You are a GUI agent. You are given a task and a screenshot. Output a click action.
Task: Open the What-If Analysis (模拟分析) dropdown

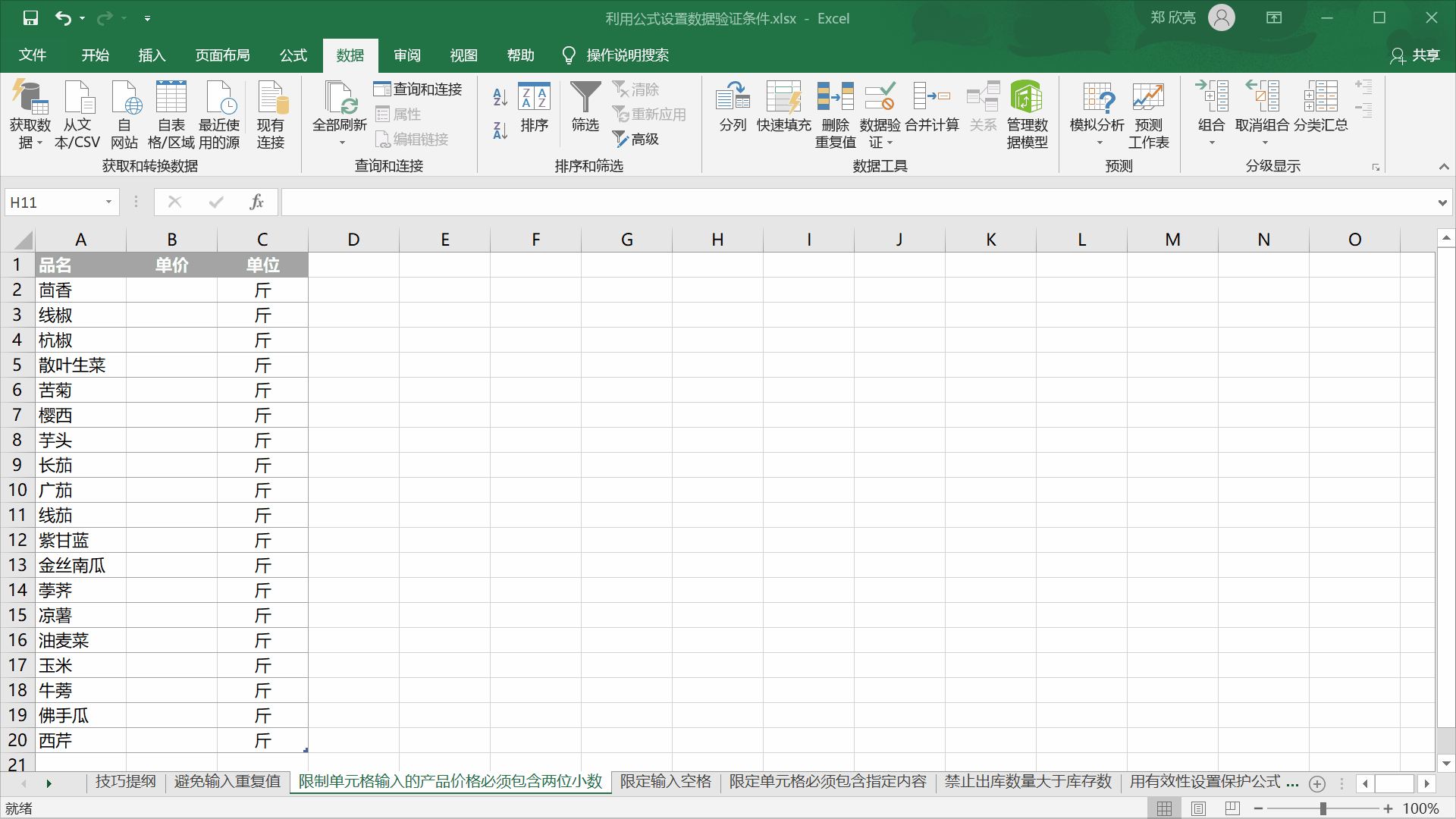click(1097, 114)
